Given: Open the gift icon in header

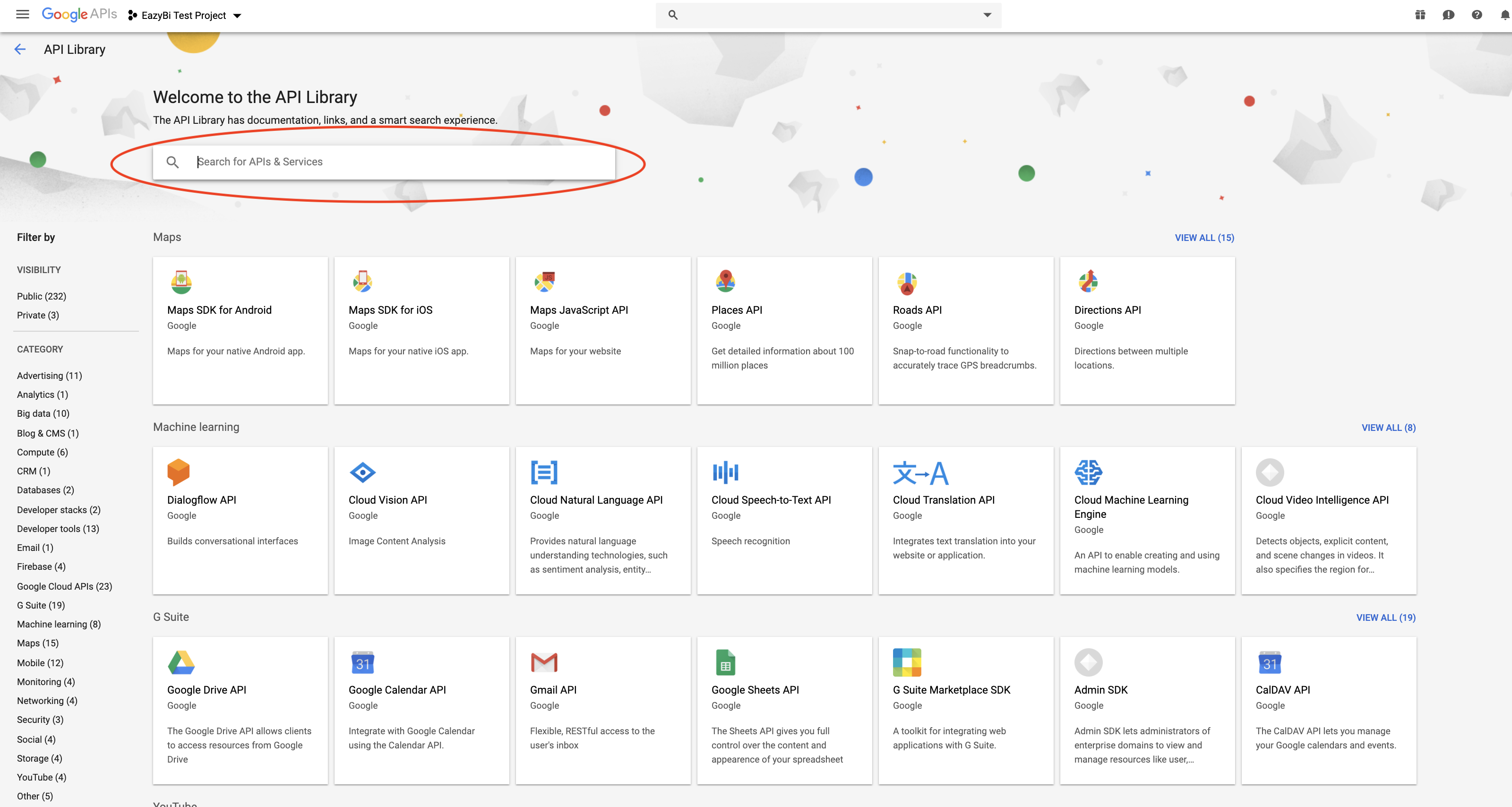Looking at the screenshot, I should click(1420, 15).
